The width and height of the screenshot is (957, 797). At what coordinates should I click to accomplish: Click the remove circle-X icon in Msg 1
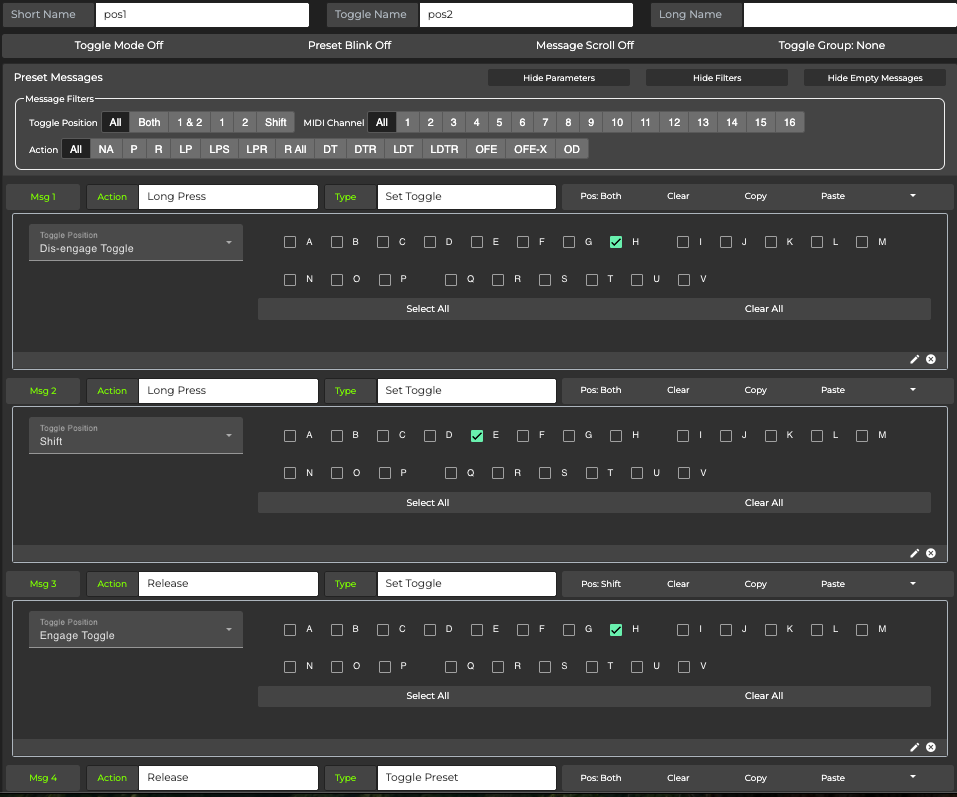click(x=931, y=359)
